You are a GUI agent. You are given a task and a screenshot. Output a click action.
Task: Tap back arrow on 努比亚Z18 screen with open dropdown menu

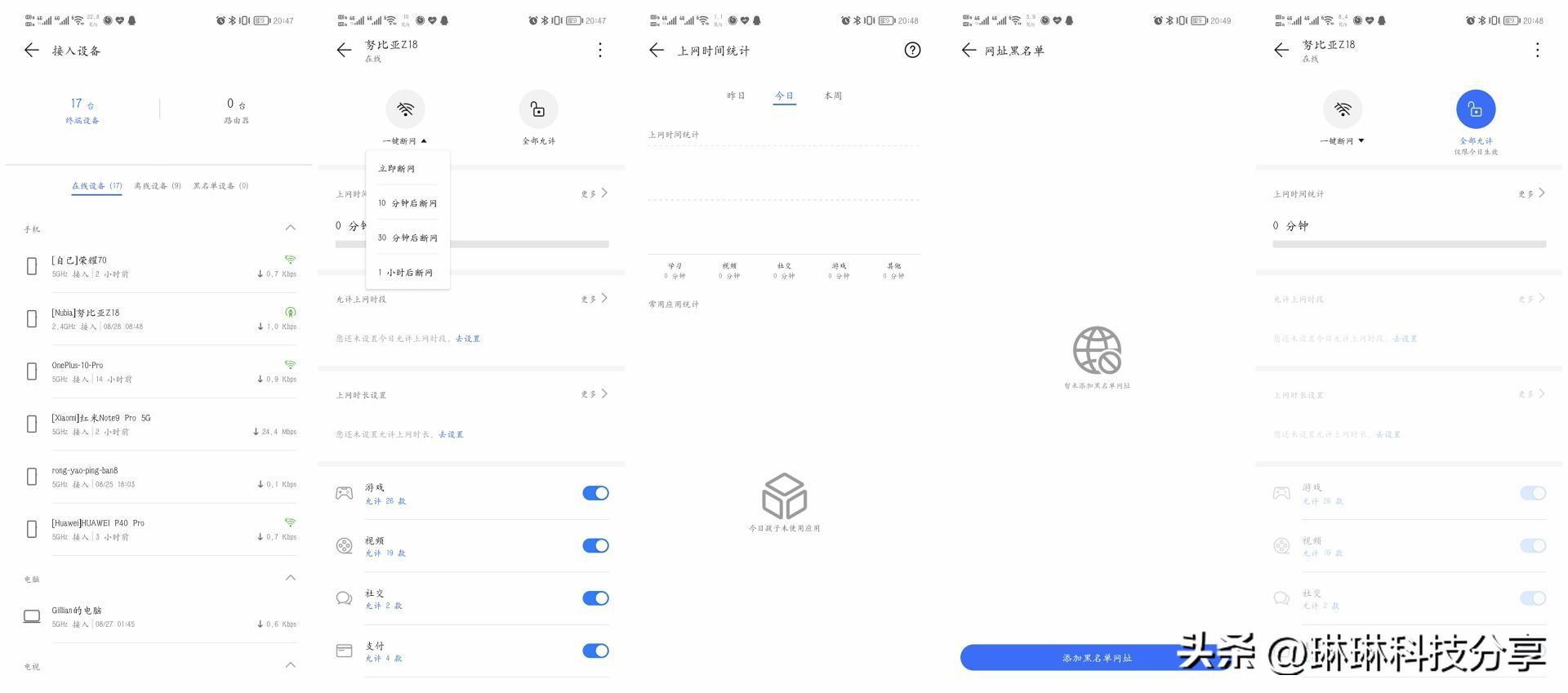click(x=344, y=51)
